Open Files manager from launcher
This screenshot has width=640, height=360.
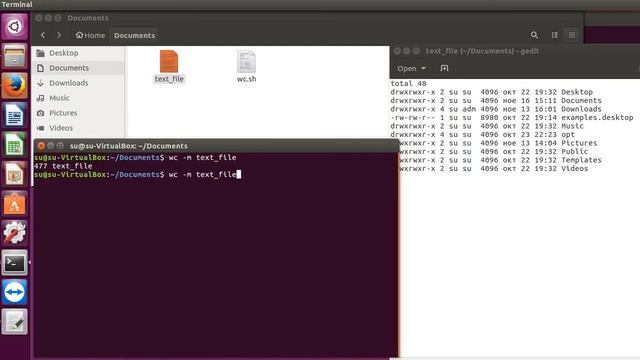tap(14, 56)
